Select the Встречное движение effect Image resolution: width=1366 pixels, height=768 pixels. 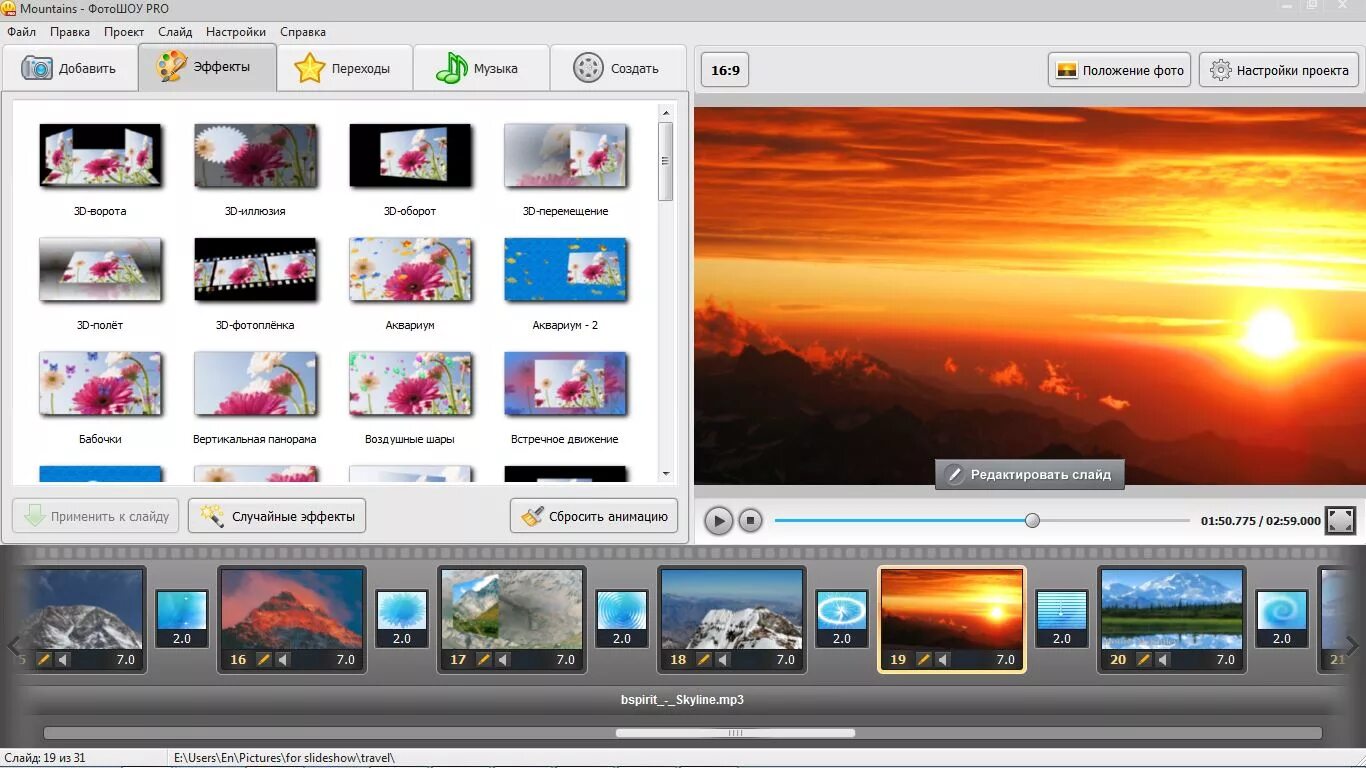tap(565, 384)
